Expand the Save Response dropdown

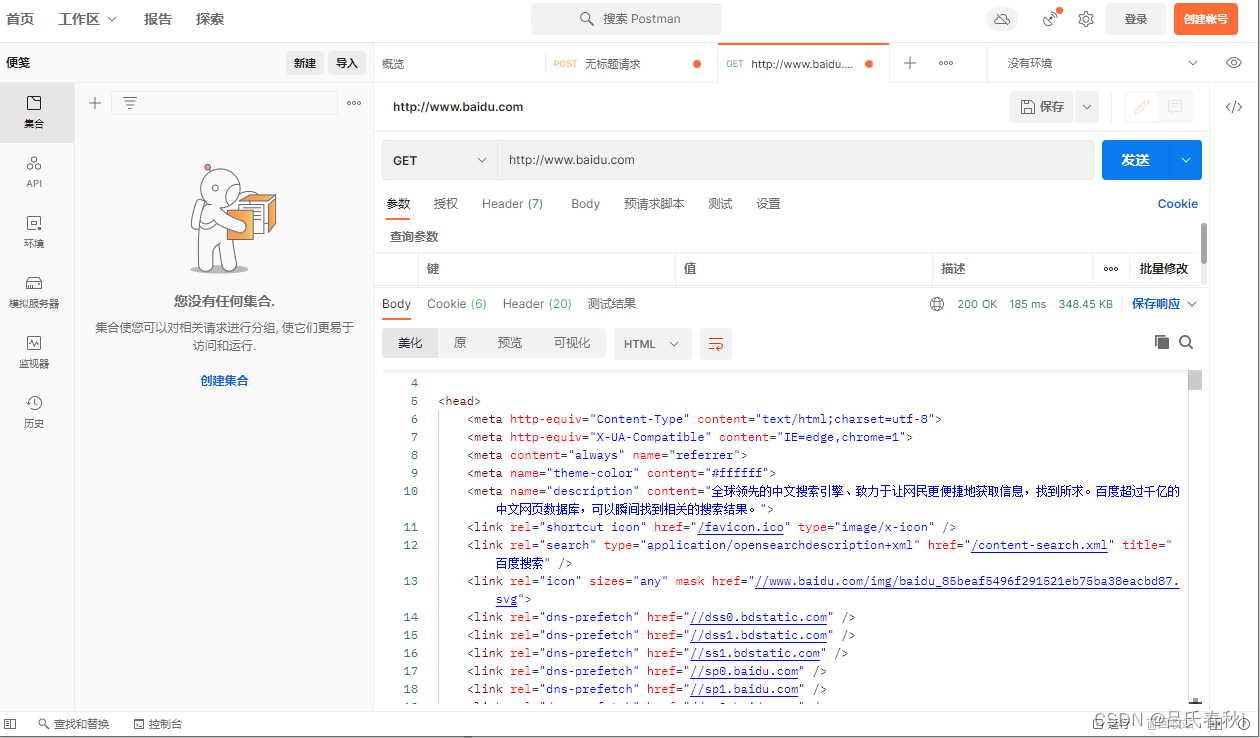pos(1164,304)
